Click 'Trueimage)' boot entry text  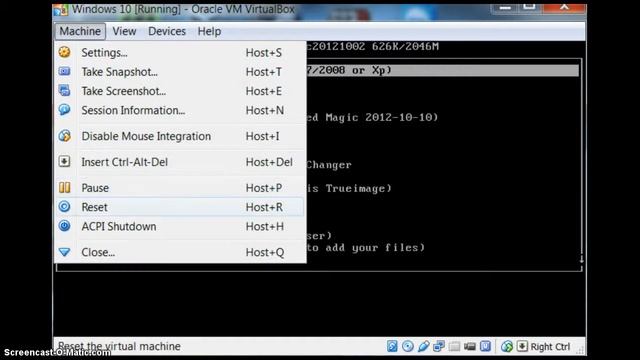click(358, 189)
